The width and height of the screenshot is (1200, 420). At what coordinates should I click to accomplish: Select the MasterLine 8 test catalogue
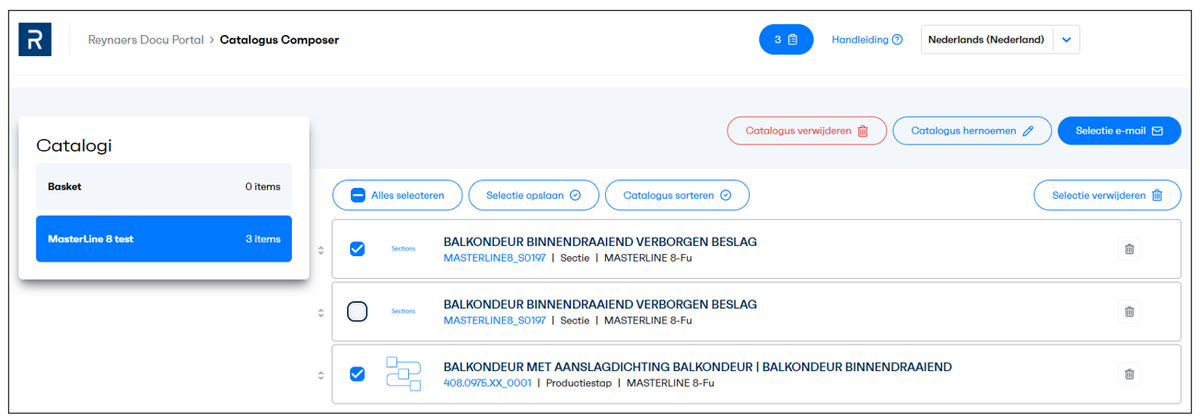click(164, 239)
